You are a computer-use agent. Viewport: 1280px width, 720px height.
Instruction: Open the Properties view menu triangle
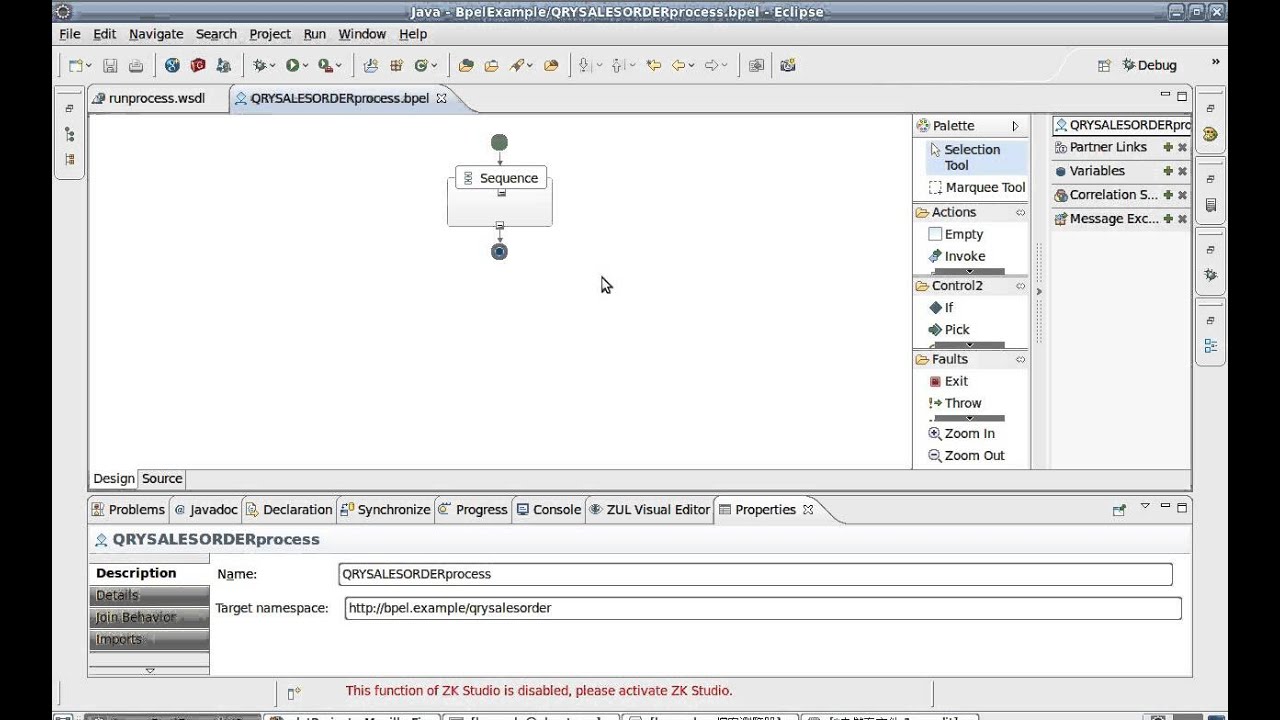tap(1145, 507)
